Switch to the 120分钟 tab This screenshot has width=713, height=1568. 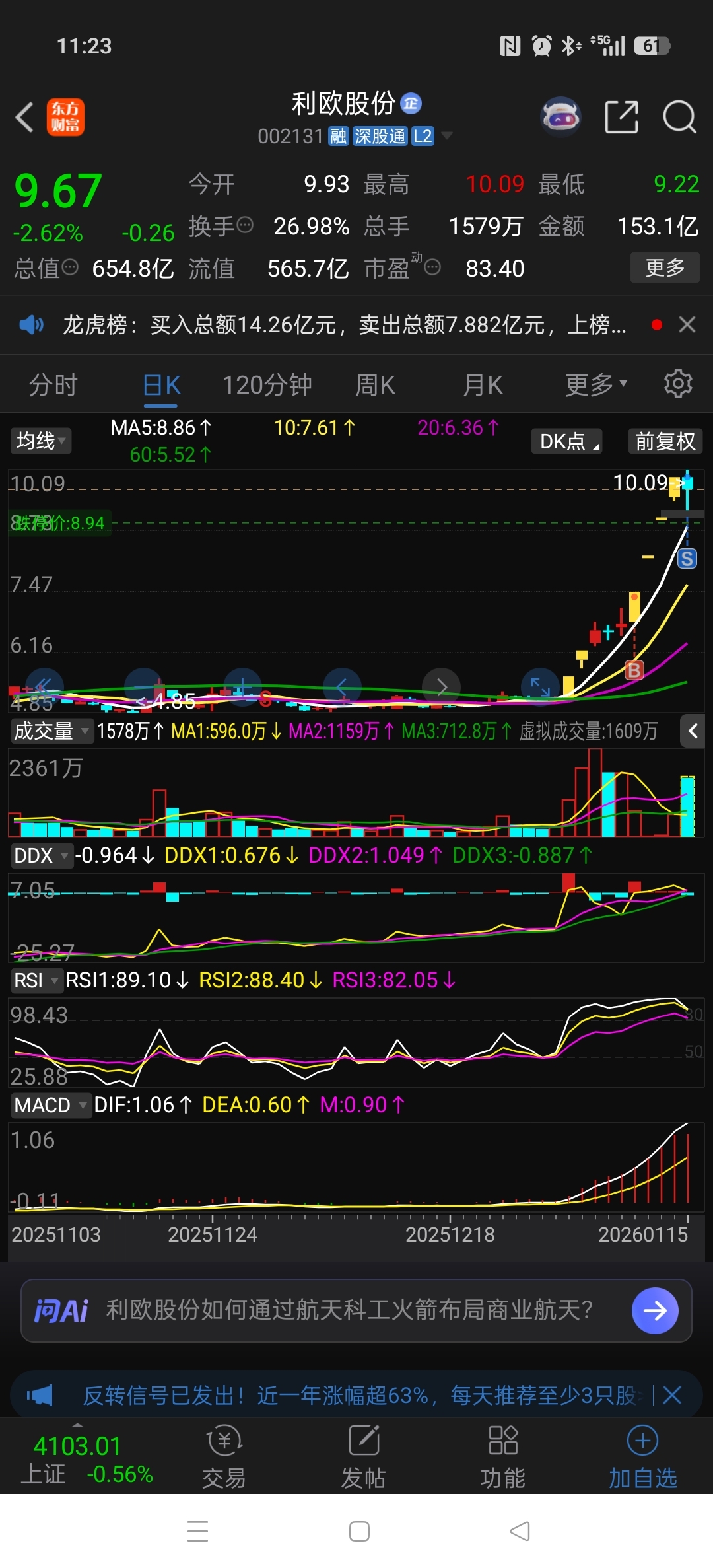coord(267,384)
